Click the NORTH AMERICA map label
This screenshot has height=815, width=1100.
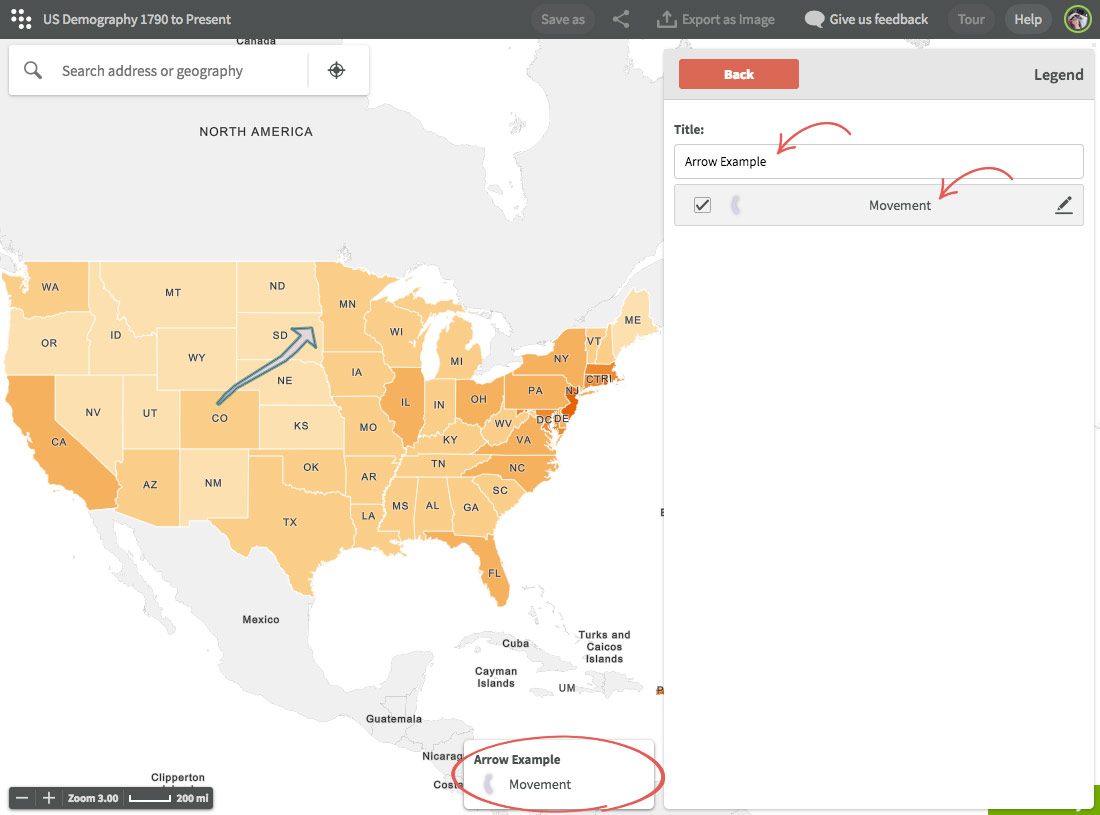(256, 131)
